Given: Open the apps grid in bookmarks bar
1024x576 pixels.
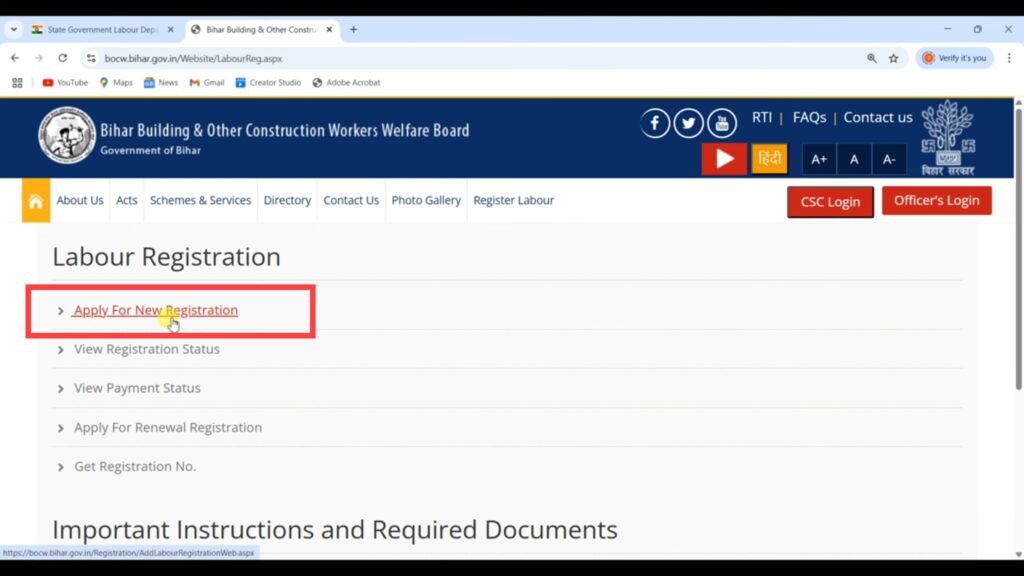Looking at the screenshot, I should point(18,83).
